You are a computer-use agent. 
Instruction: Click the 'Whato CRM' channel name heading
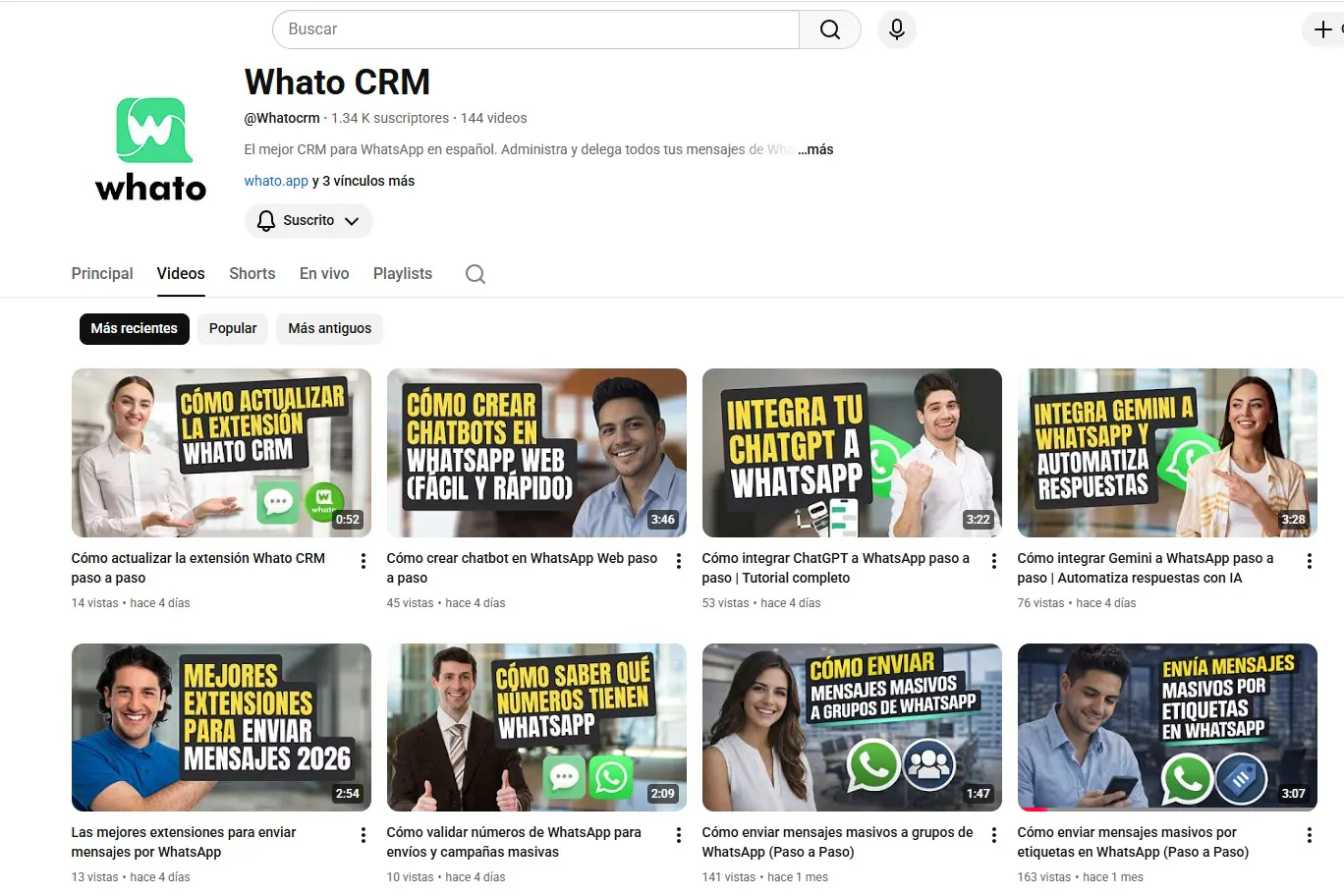coord(337,83)
